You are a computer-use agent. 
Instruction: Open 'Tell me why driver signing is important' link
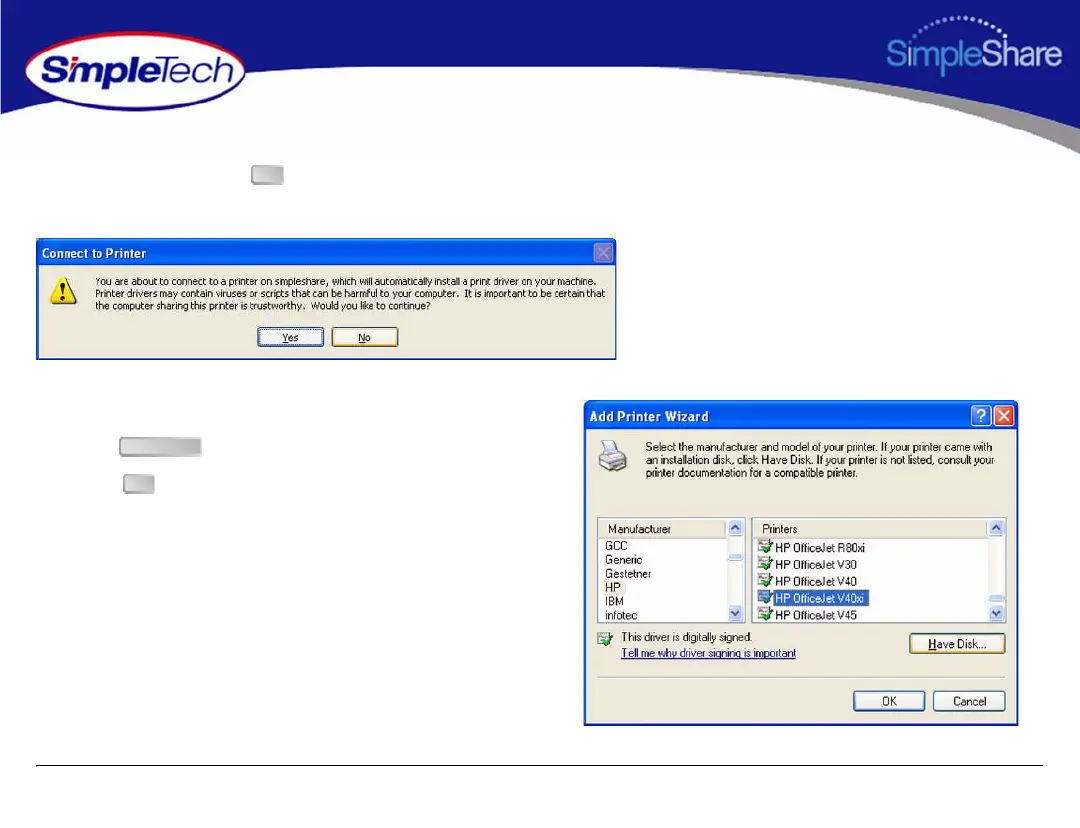tap(708, 652)
